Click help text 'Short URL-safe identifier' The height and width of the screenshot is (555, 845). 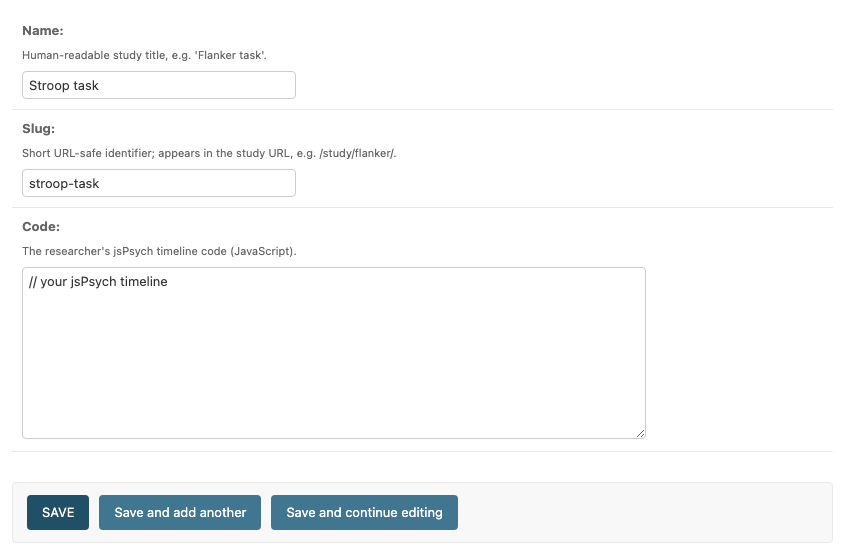point(209,153)
